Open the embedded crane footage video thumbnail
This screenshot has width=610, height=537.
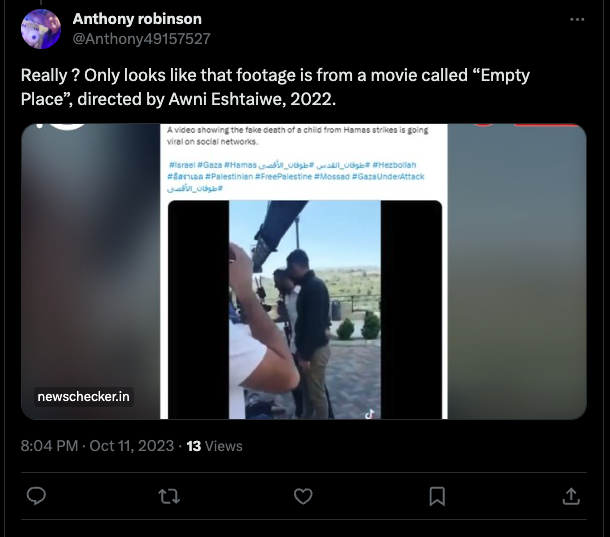pos(305,309)
